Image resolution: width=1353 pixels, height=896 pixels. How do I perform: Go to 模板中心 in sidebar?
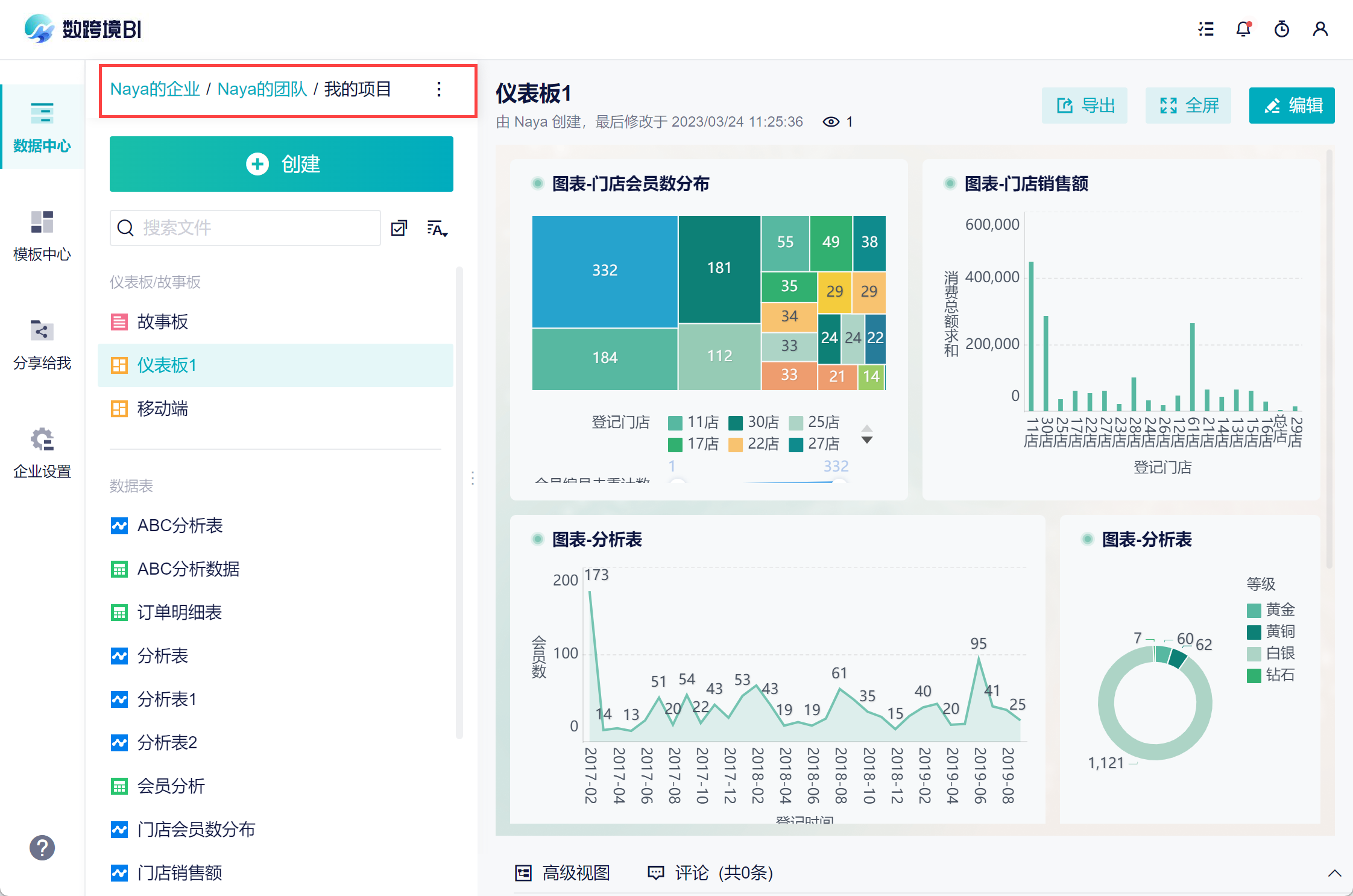(42, 236)
